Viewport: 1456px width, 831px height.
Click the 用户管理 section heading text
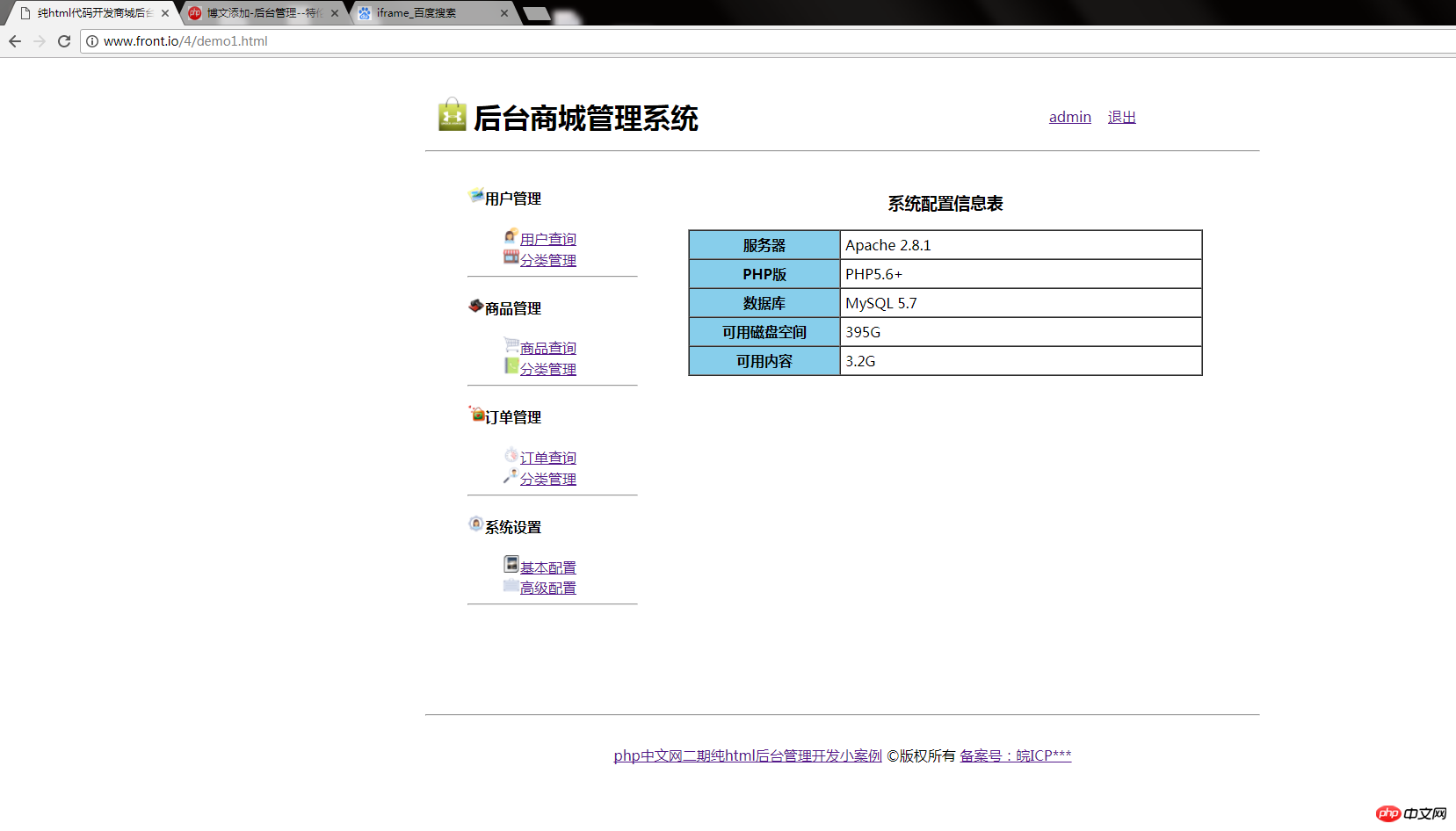pyautogui.click(x=513, y=199)
